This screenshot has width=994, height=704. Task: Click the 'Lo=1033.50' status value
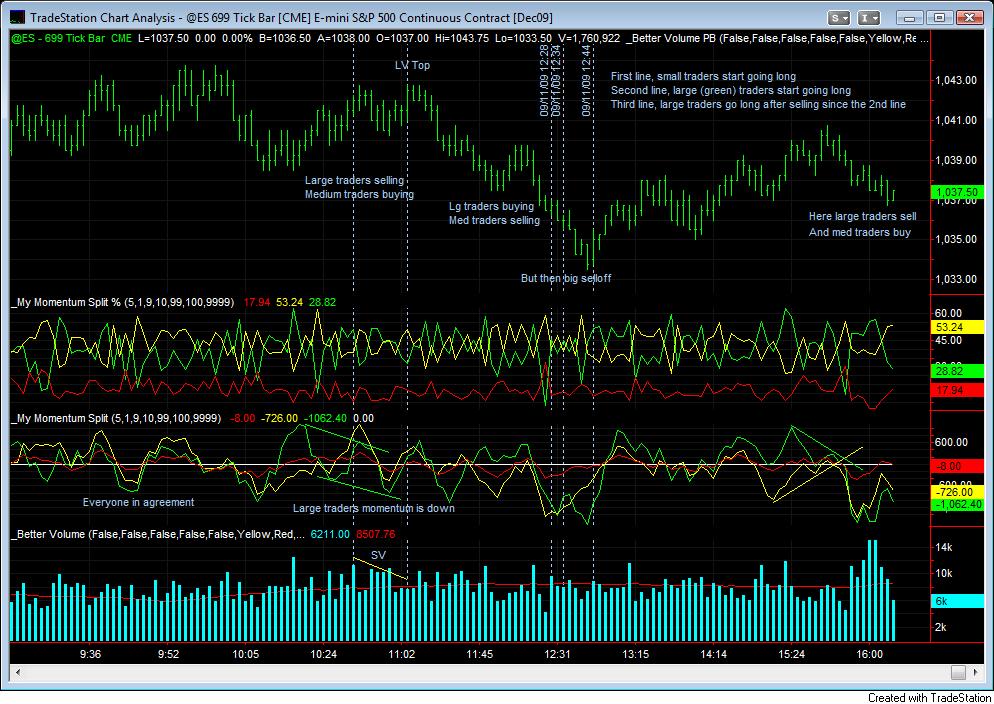coord(524,38)
